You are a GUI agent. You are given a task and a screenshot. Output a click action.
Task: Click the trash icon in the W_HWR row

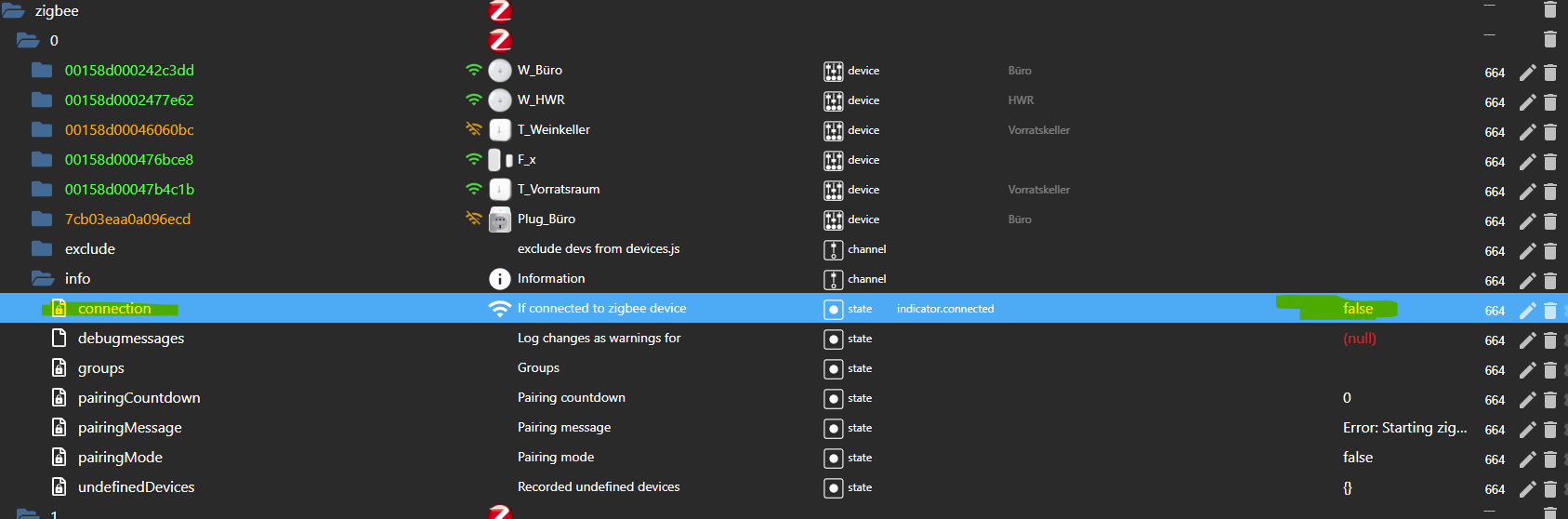coord(1550,102)
